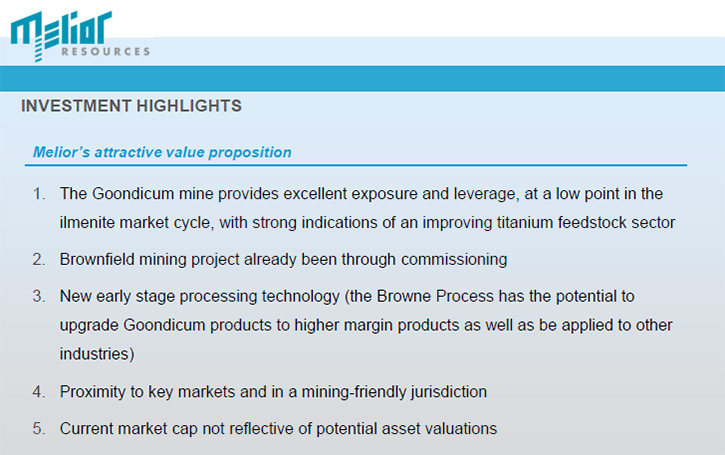Click list number 3 marker
The image size is (725, 455).
click(39, 296)
